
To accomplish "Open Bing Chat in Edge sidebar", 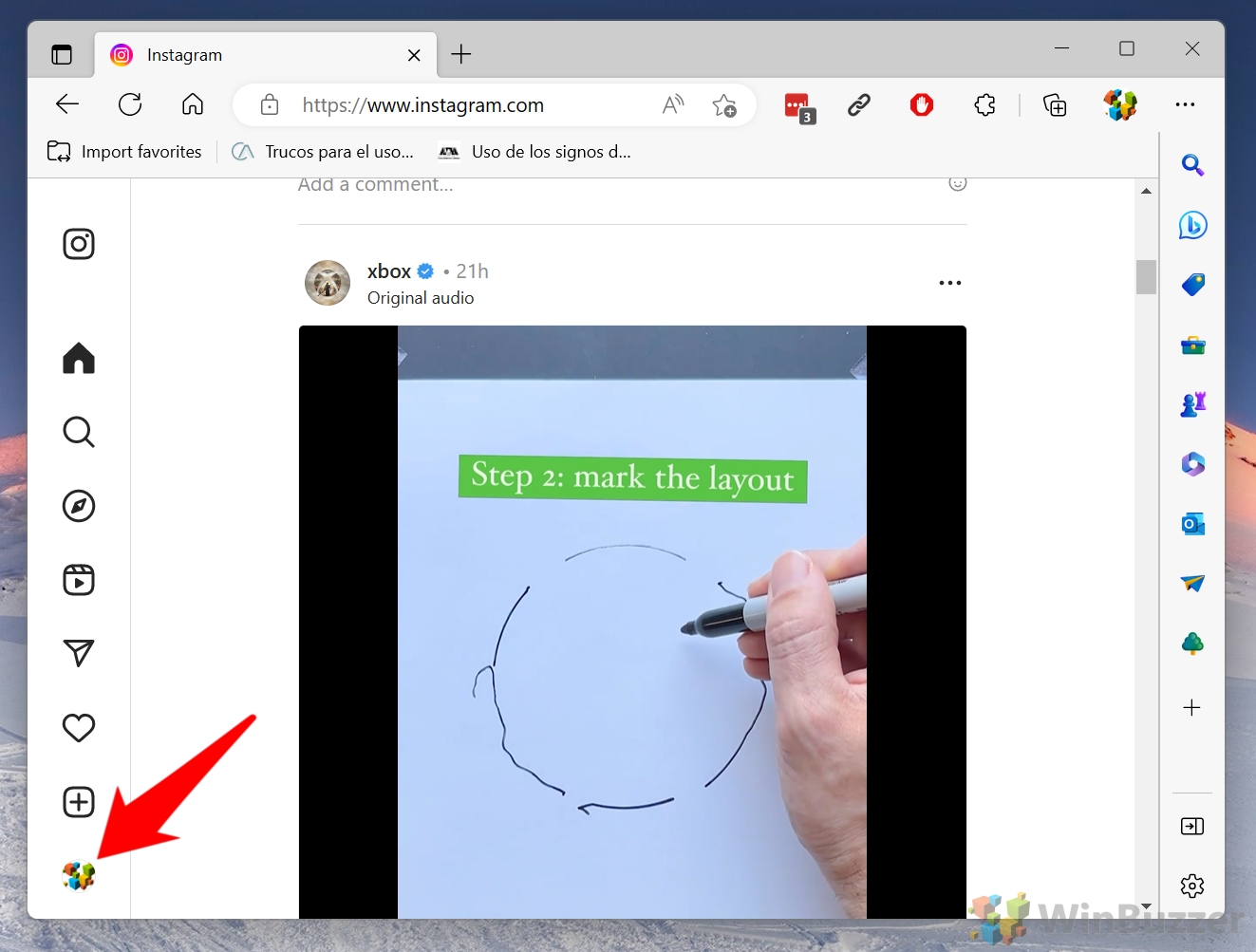I will pos(1192,225).
